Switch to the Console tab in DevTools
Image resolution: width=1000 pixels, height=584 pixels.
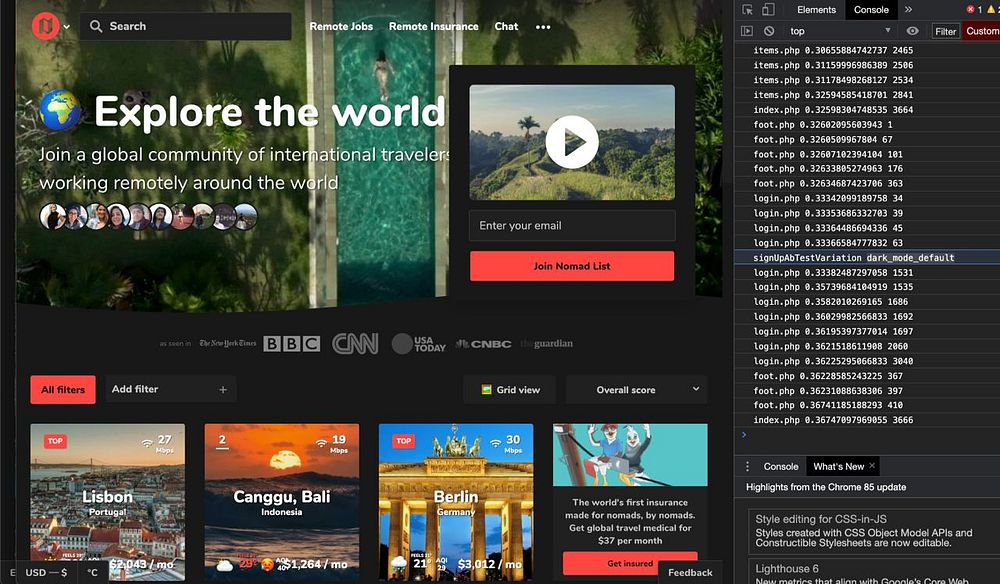pos(871,10)
